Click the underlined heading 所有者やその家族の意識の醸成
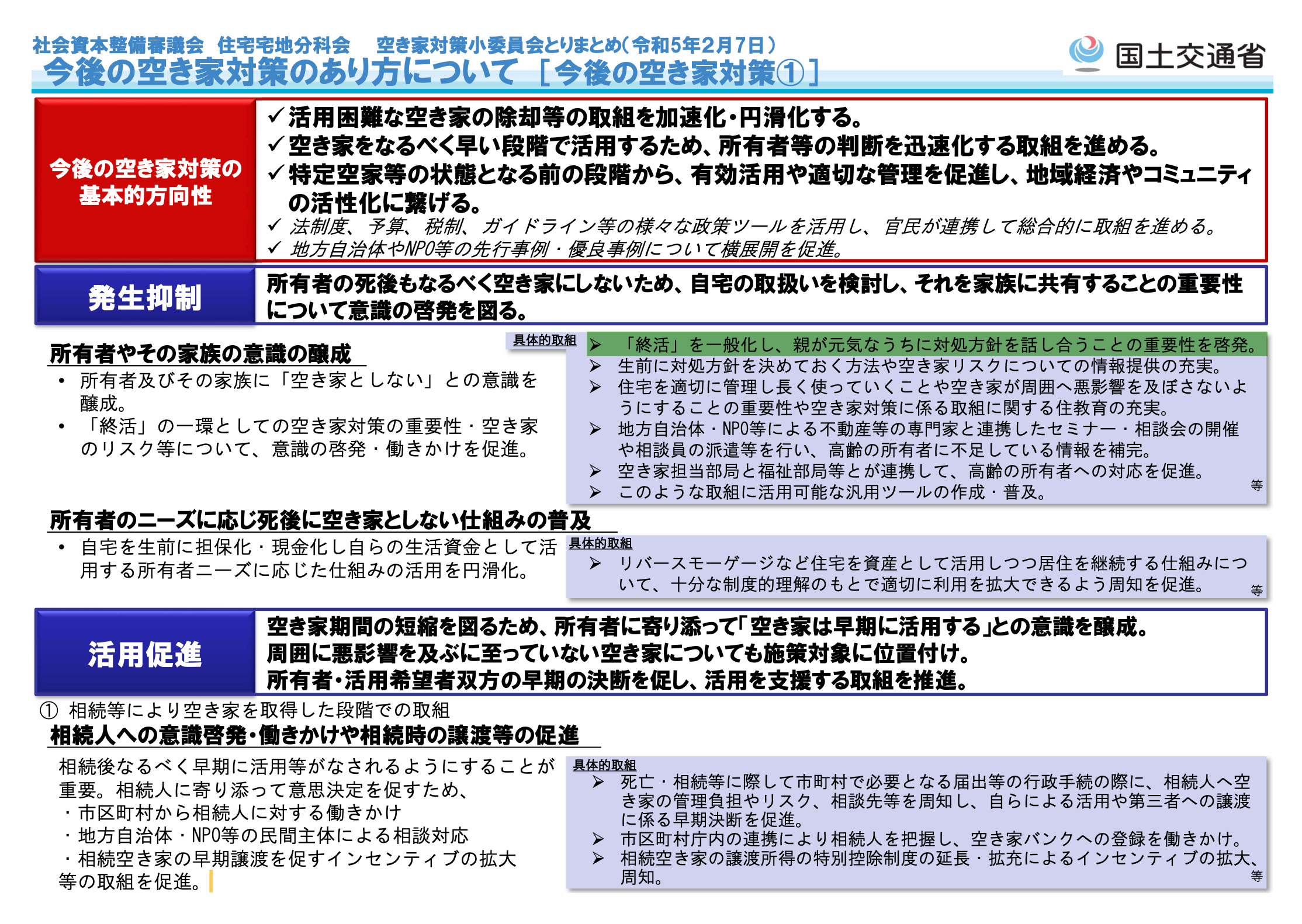Screen dimensions: 1302x924 200,354
